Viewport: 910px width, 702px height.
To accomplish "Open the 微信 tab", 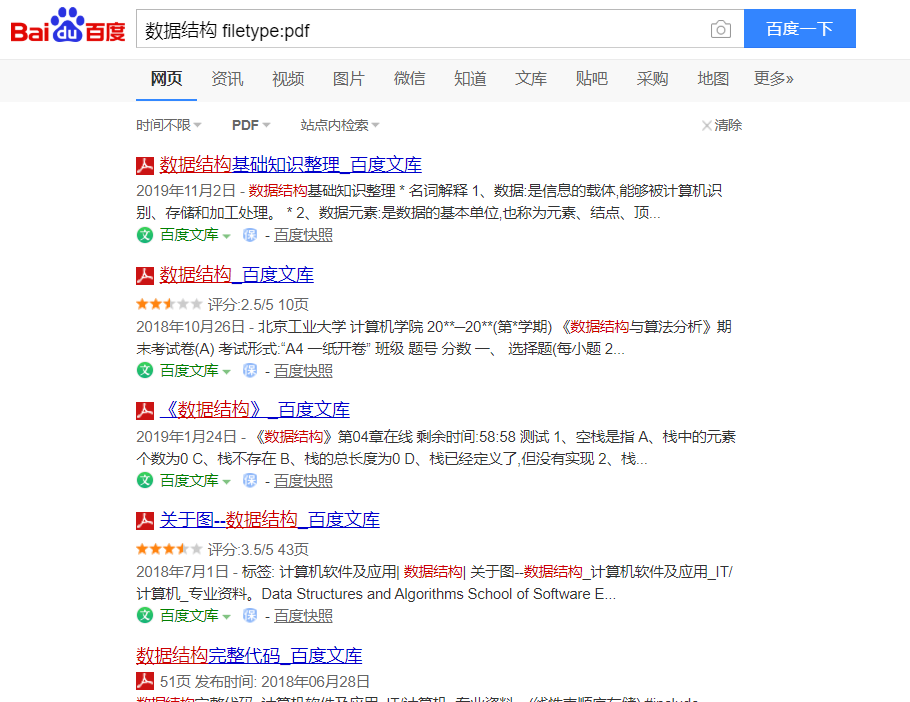I will tap(409, 79).
